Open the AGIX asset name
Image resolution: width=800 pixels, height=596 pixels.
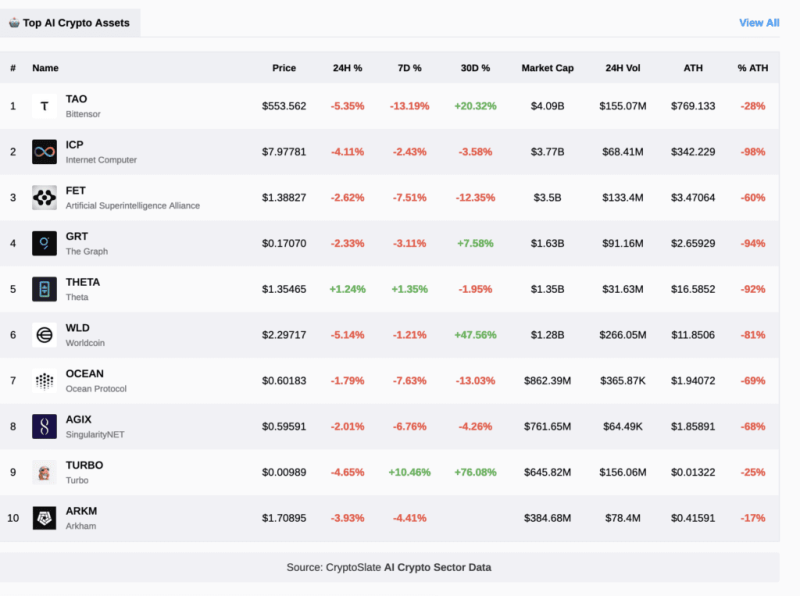point(79,419)
